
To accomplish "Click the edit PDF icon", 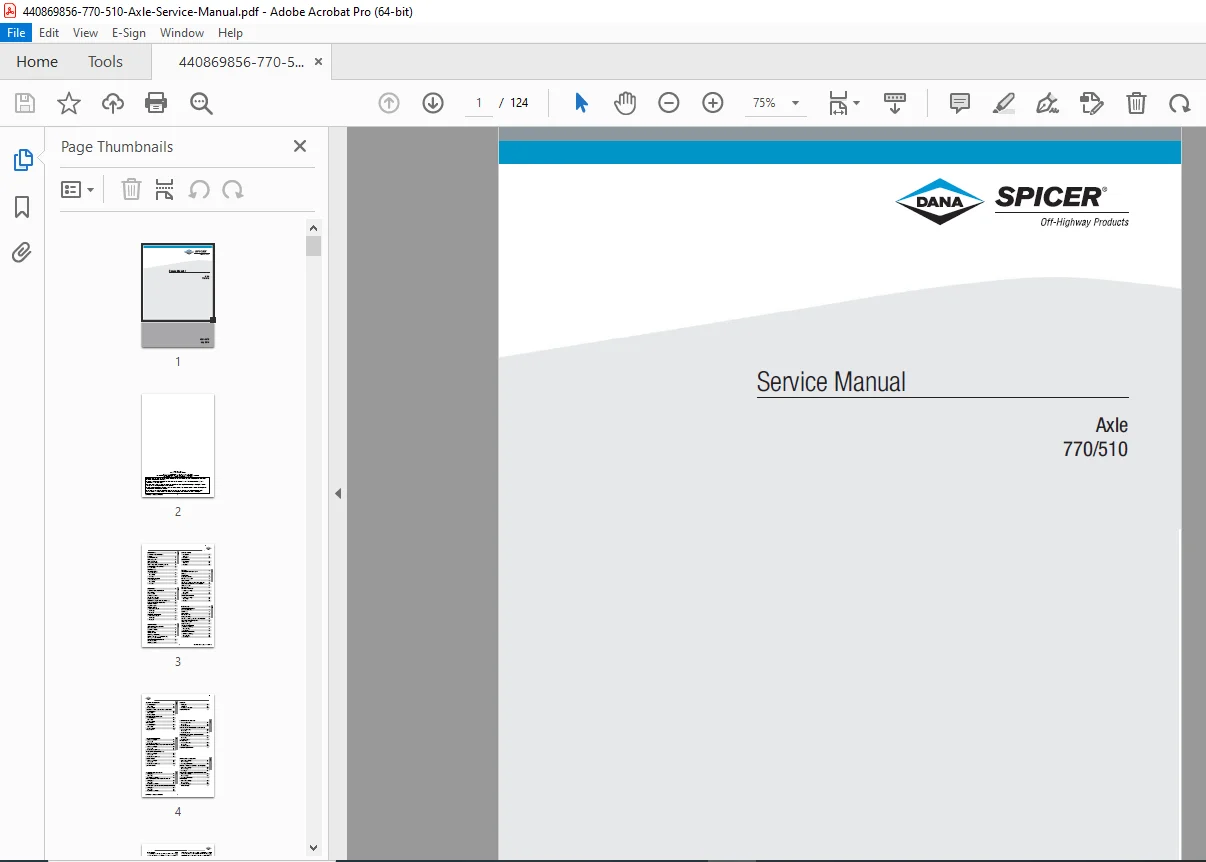I will click(1092, 103).
